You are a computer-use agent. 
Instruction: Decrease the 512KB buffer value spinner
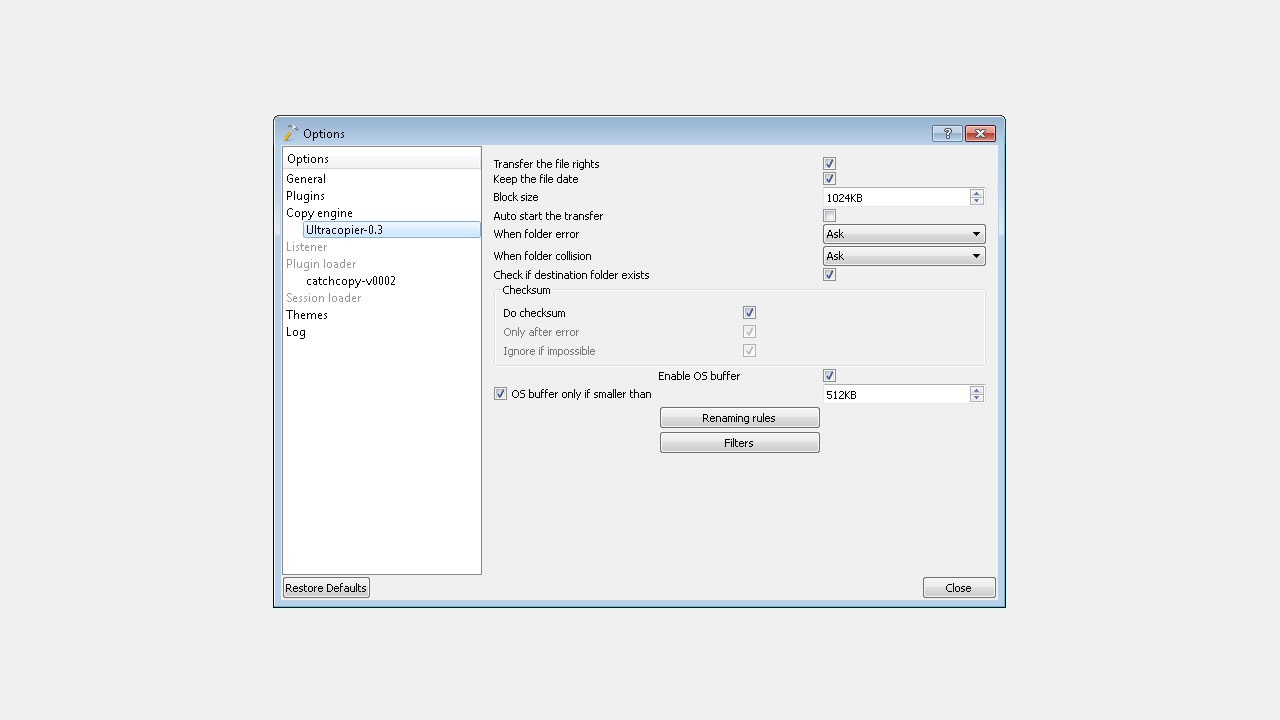[976, 398]
